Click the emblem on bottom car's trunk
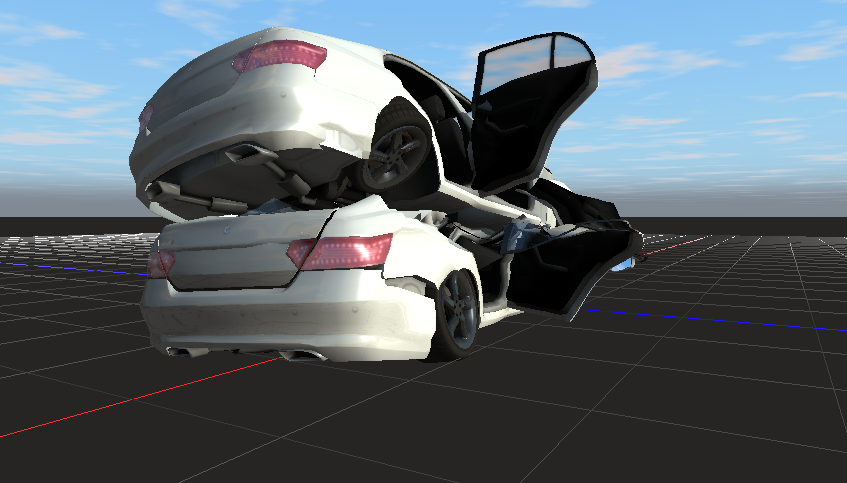 (x=227, y=228)
